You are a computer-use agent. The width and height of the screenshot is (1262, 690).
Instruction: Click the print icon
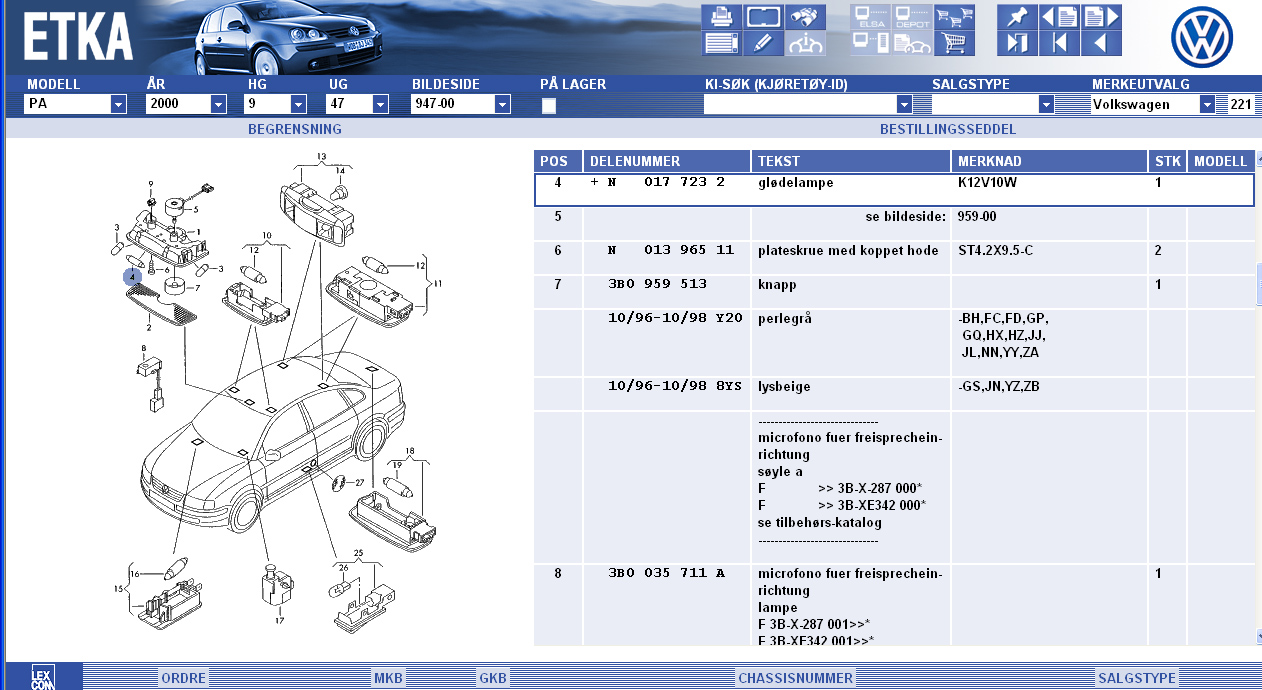(x=721, y=17)
